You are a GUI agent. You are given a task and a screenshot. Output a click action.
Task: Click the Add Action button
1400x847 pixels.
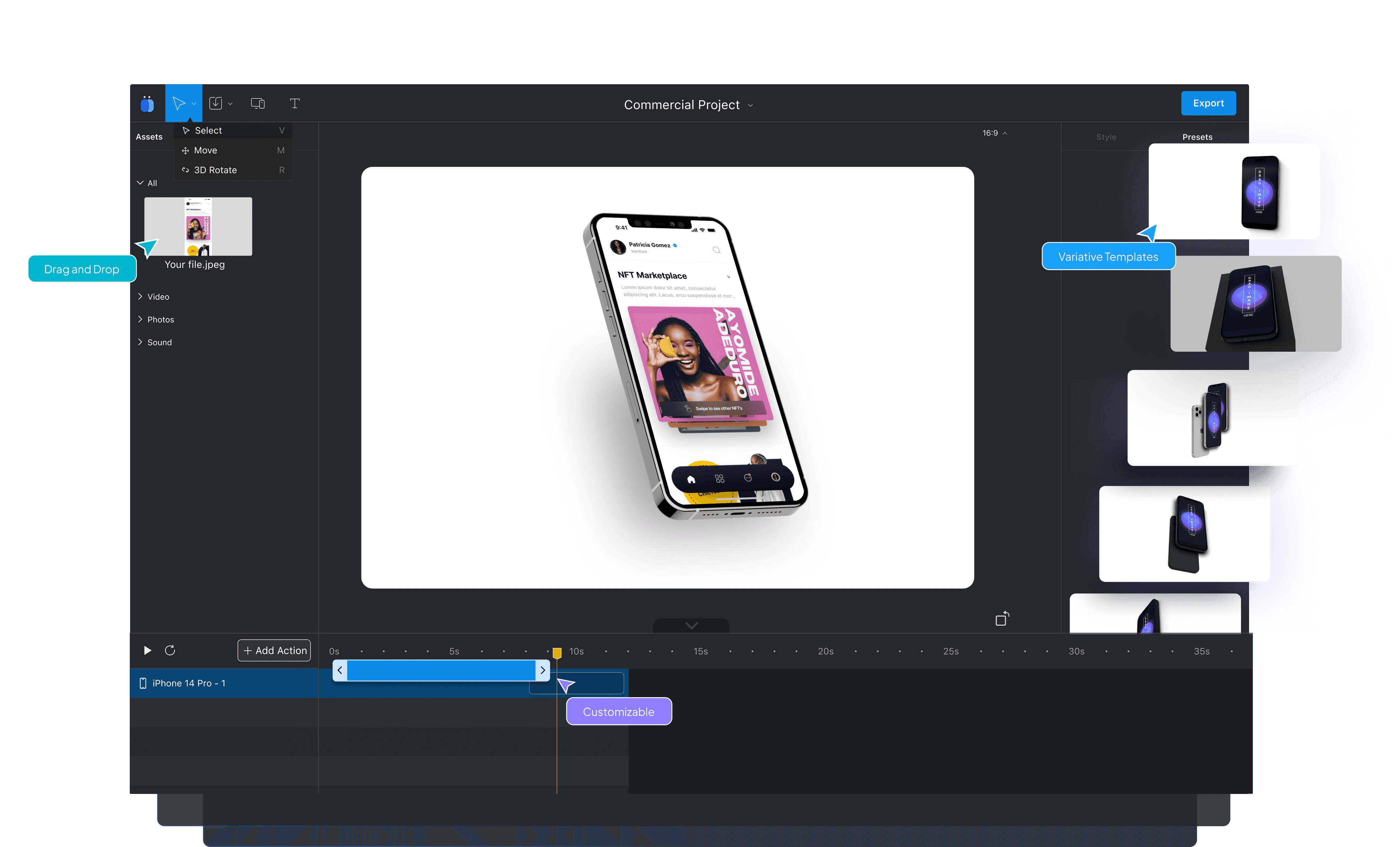(x=274, y=650)
